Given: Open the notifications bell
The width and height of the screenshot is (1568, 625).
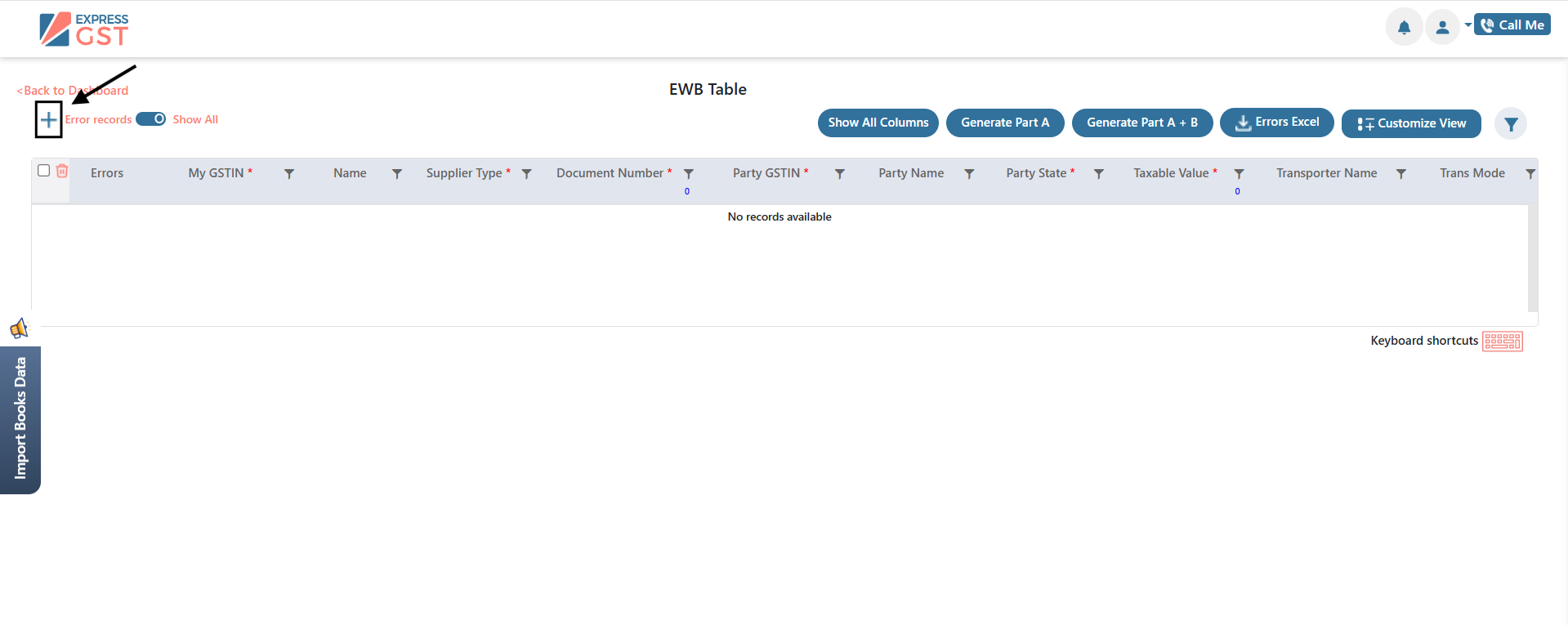Looking at the screenshot, I should 1404,28.
